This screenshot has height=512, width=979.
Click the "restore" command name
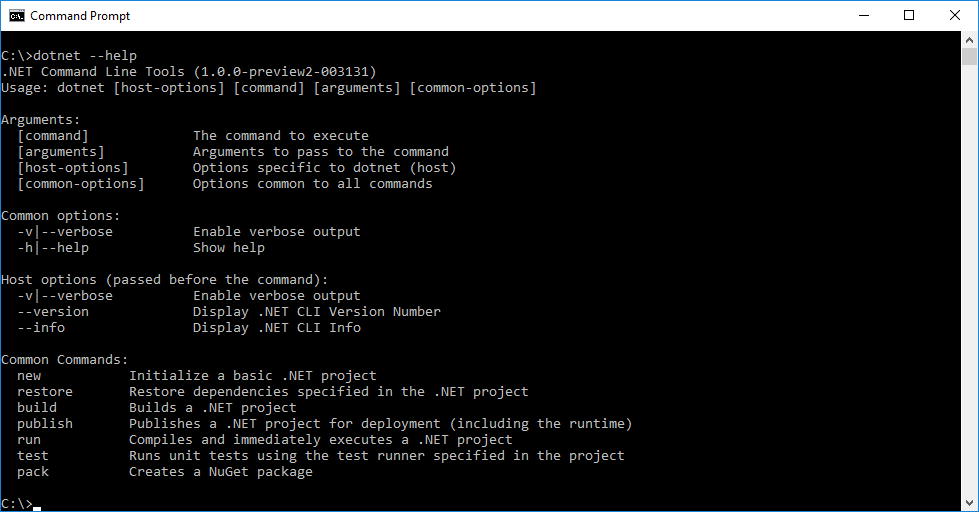coord(45,392)
